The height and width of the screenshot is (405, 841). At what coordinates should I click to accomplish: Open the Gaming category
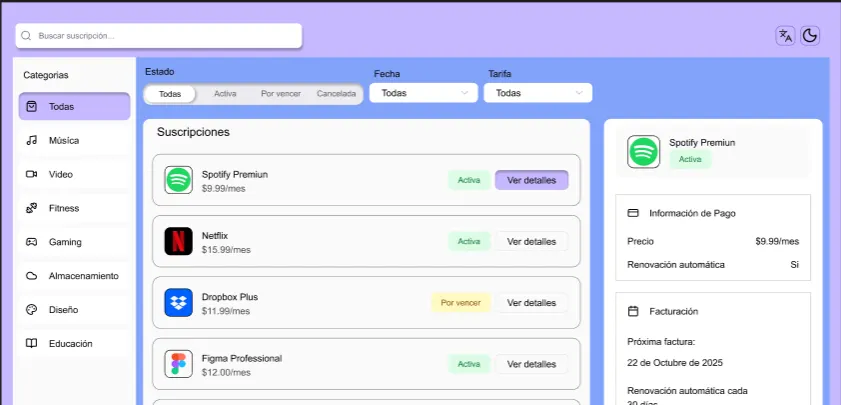click(x=74, y=243)
